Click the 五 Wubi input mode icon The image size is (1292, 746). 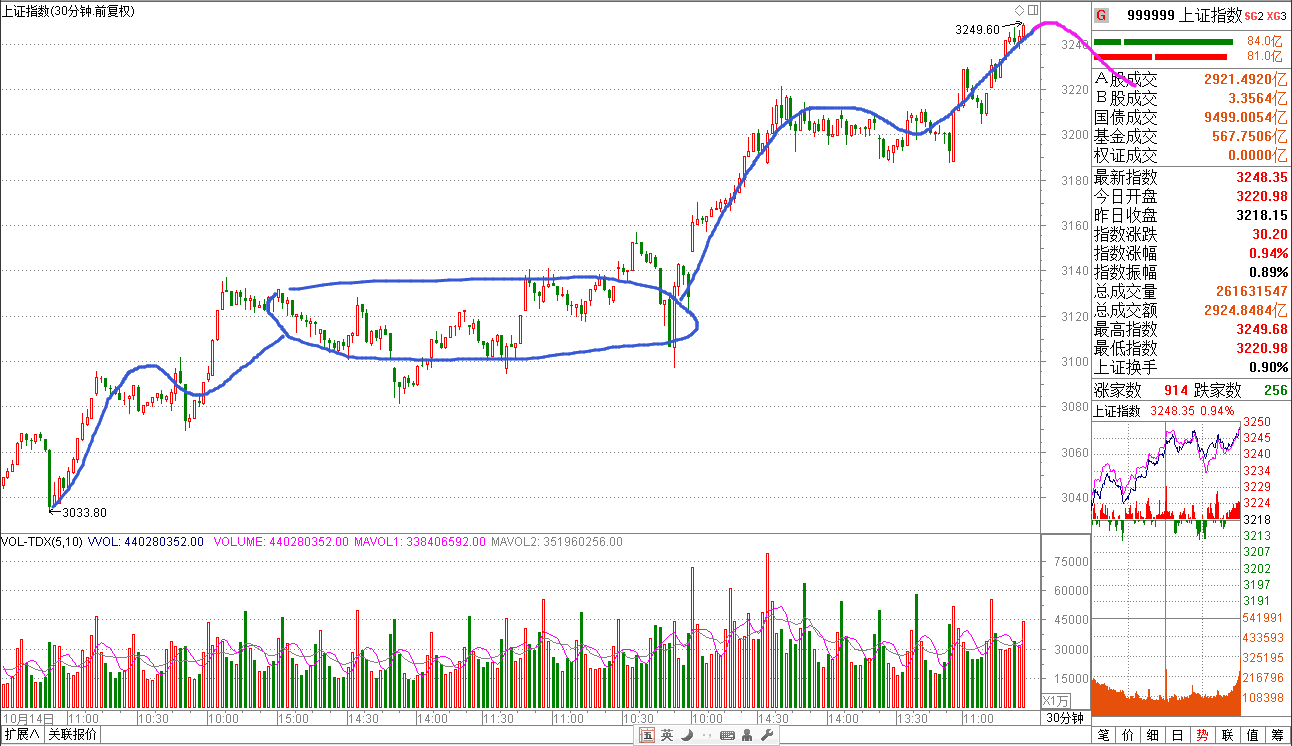click(x=648, y=736)
